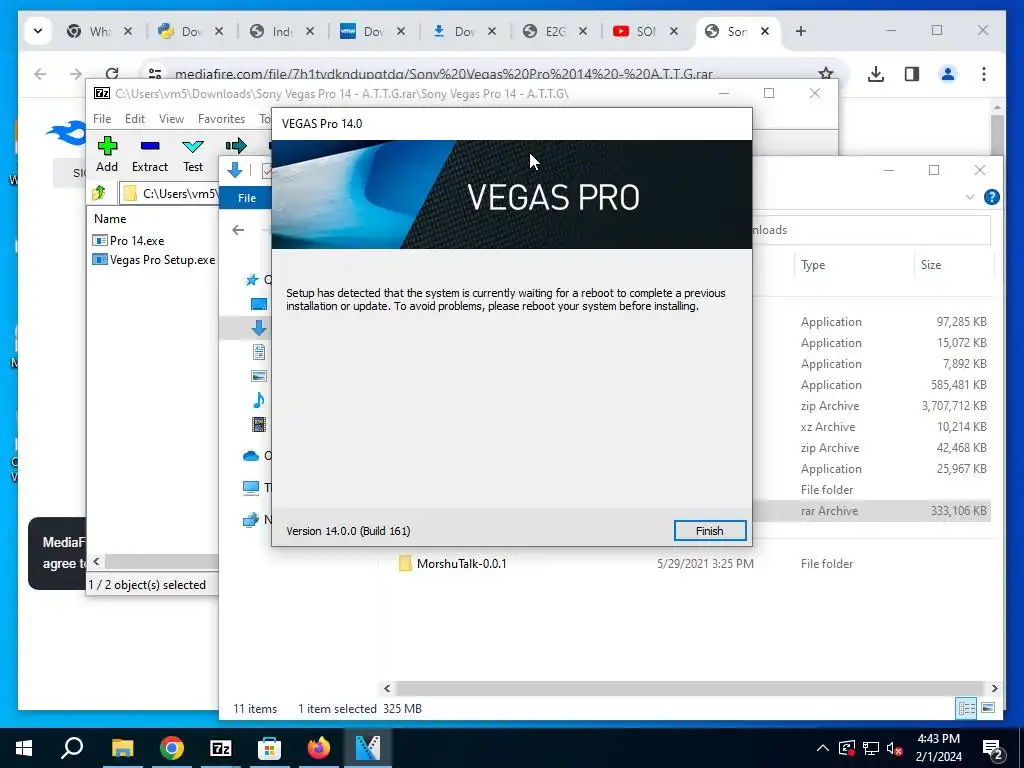
Task: Open taskbar search magnifier
Action: (72, 748)
